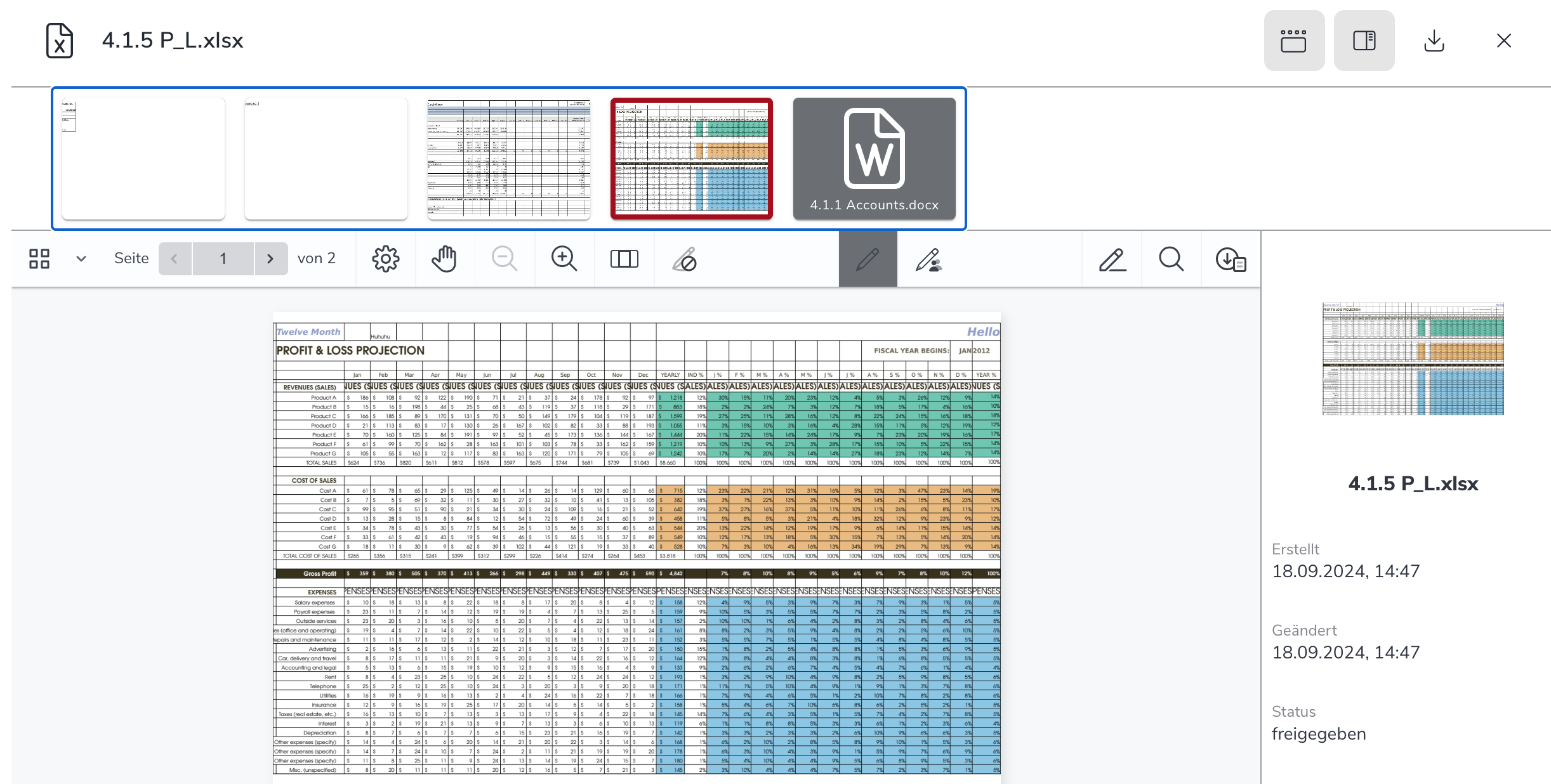Toggle the details sidebar panel button
The width and height of the screenshot is (1551, 784).
(x=1364, y=41)
